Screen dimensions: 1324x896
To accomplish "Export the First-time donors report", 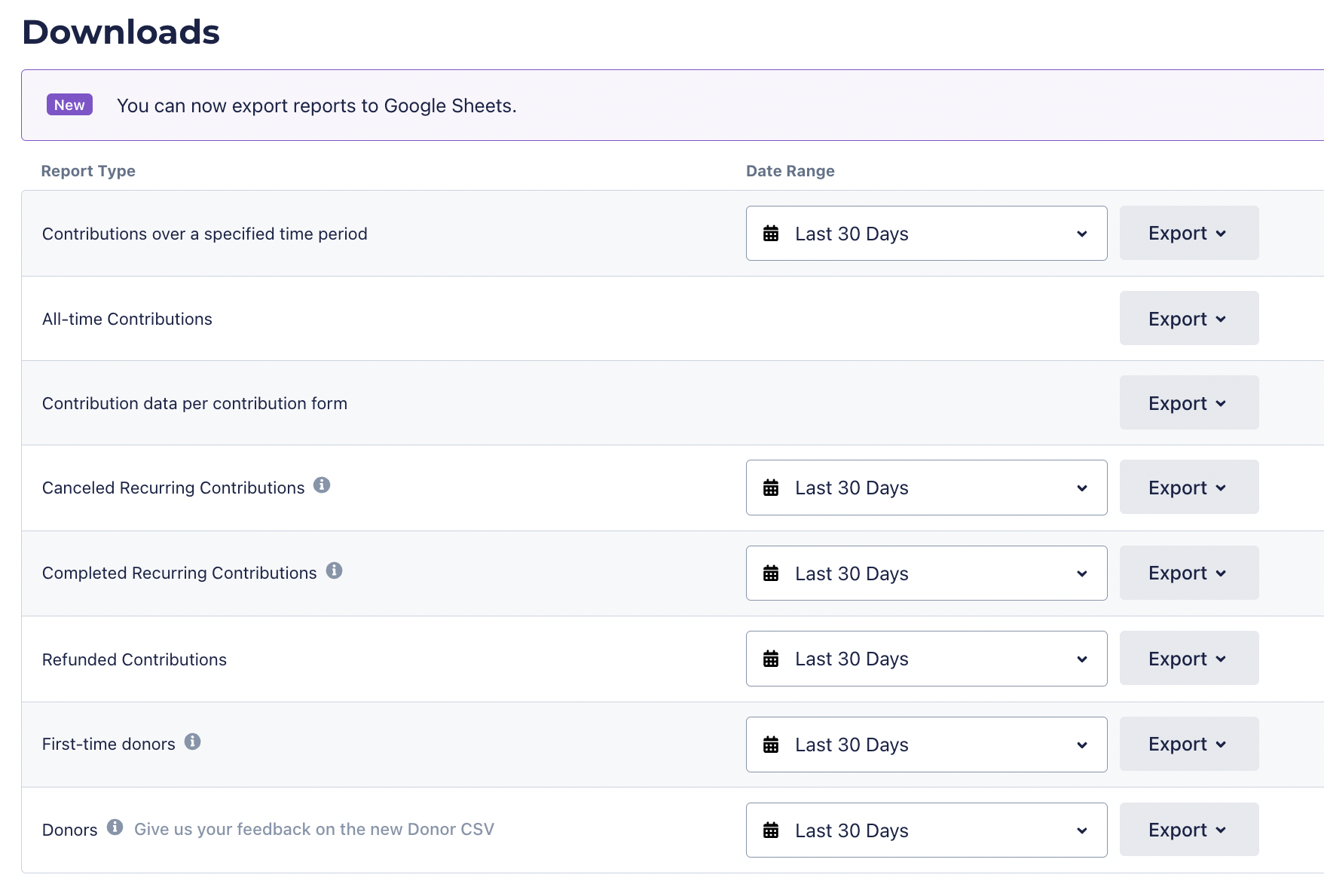I will tap(1188, 744).
